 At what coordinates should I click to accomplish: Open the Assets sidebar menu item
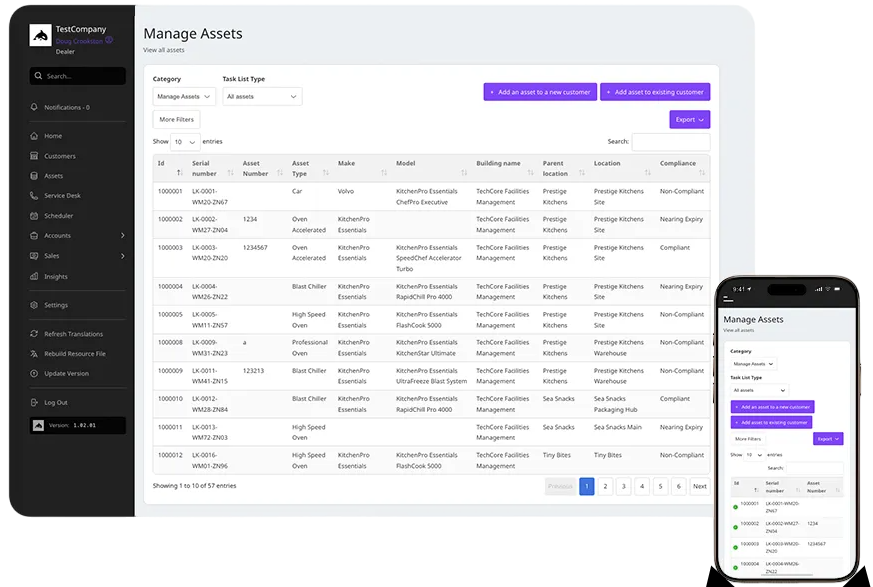tap(53, 176)
